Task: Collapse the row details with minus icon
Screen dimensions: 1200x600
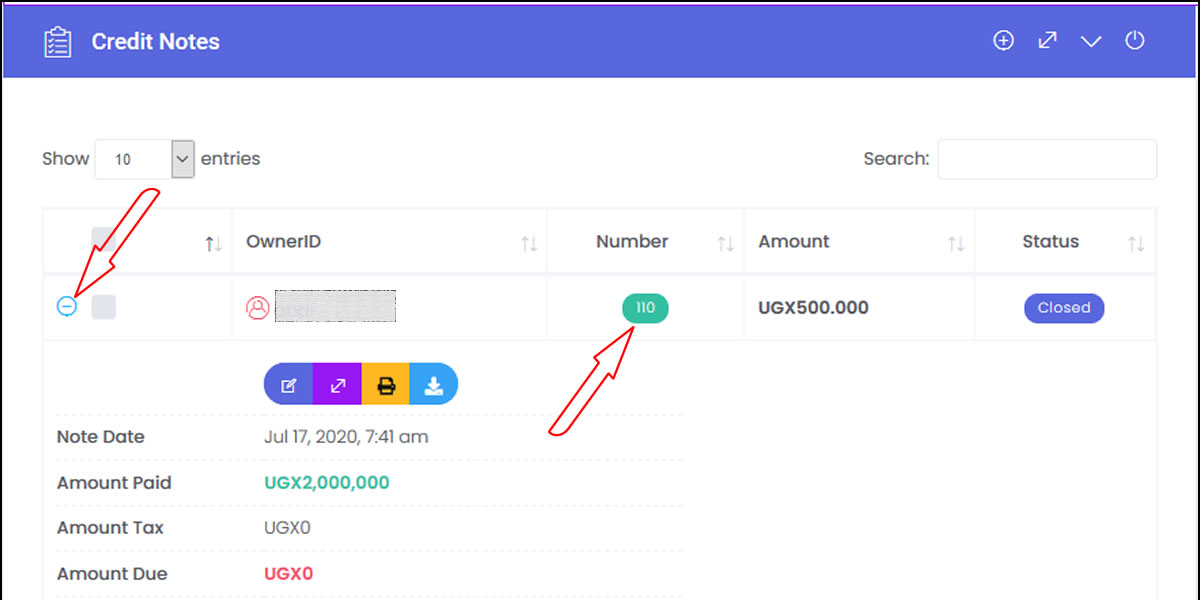Action: click(66, 307)
